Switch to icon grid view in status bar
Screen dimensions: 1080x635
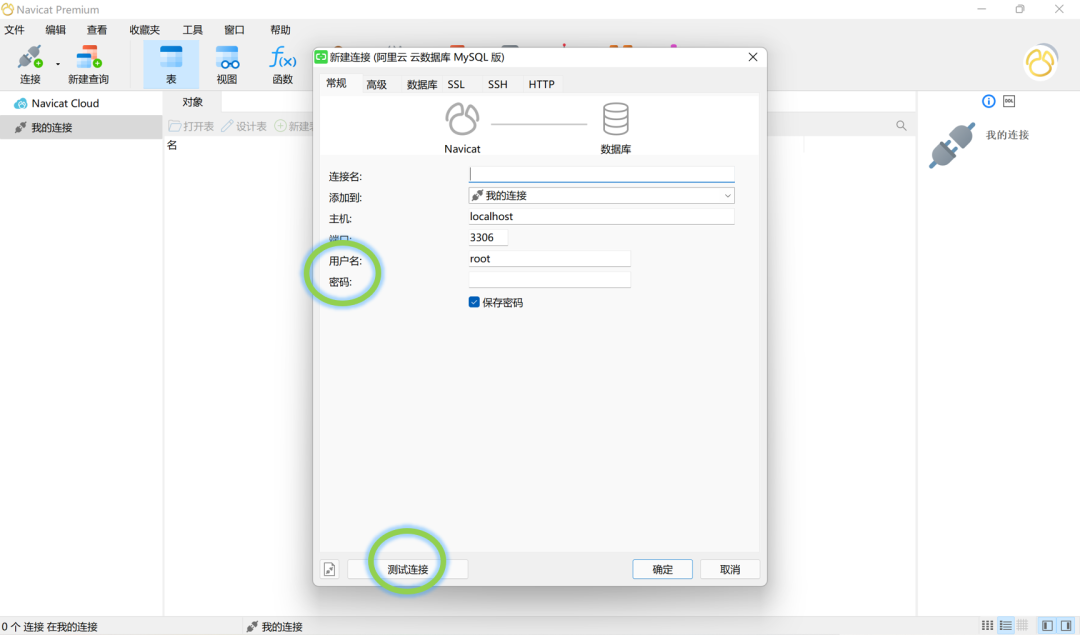point(988,625)
